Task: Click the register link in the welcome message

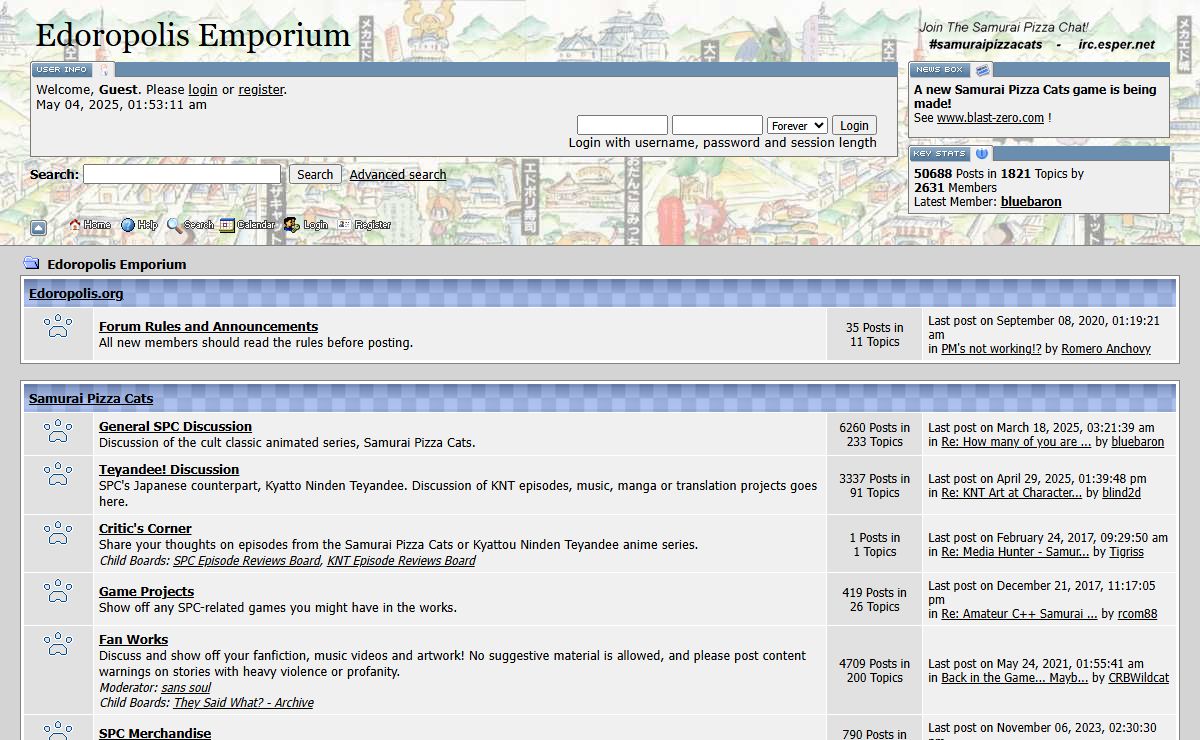Action: (261, 90)
